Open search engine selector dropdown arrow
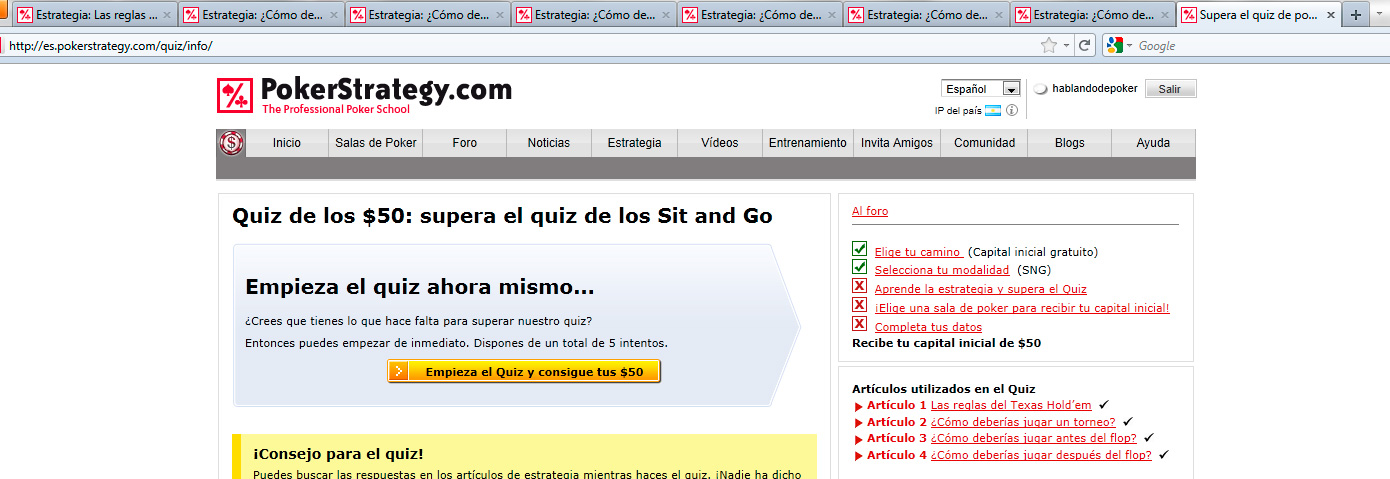Screen dimensions: 1390x479 1129,46
